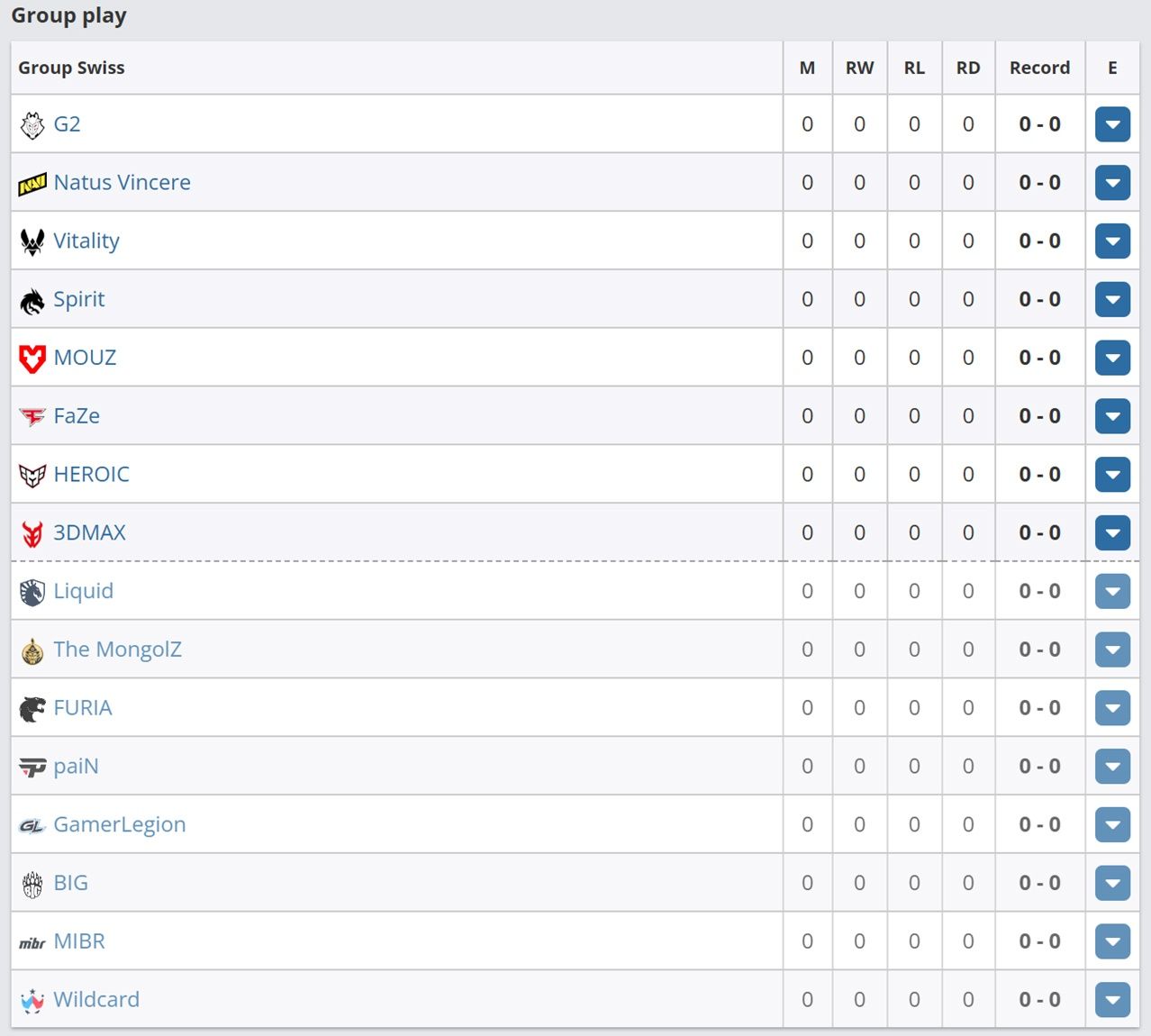Expand match details for G2 row
1151x1036 pixels.
coord(1112,124)
